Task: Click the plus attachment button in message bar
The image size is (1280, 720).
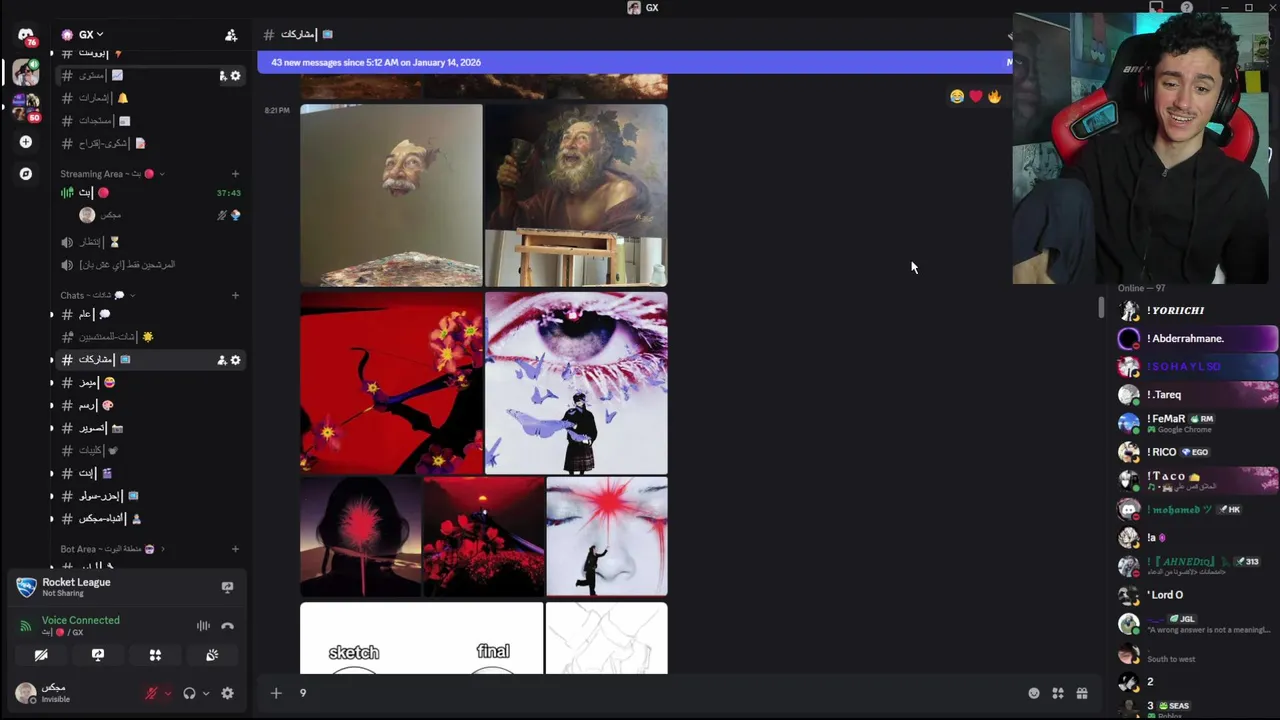Action: click(x=276, y=693)
